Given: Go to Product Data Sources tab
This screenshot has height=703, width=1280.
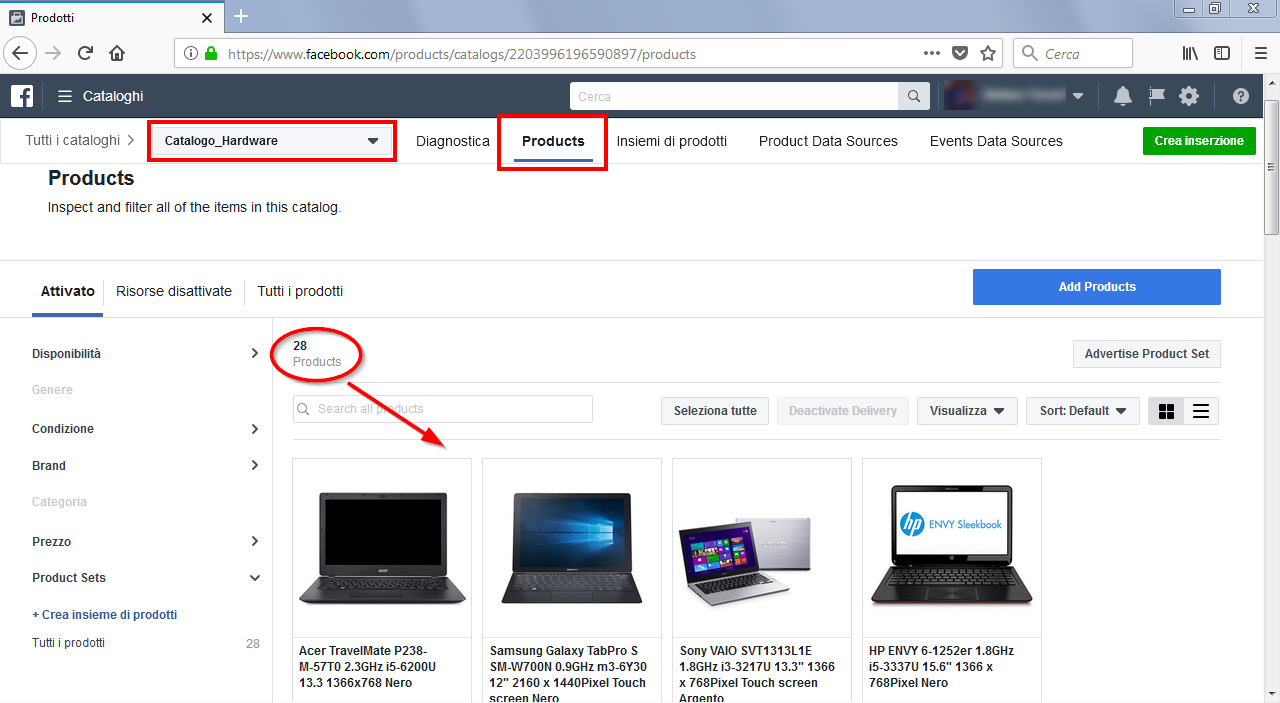Looking at the screenshot, I should 828,141.
